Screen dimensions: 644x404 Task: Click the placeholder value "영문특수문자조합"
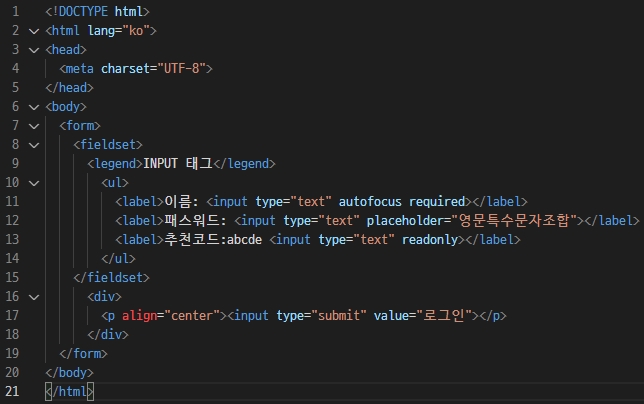point(514,220)
